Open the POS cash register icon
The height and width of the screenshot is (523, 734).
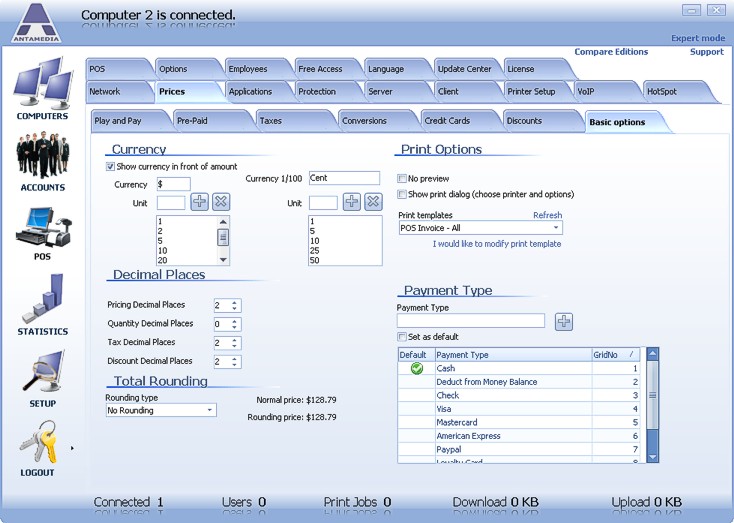[x=42, y=228]
